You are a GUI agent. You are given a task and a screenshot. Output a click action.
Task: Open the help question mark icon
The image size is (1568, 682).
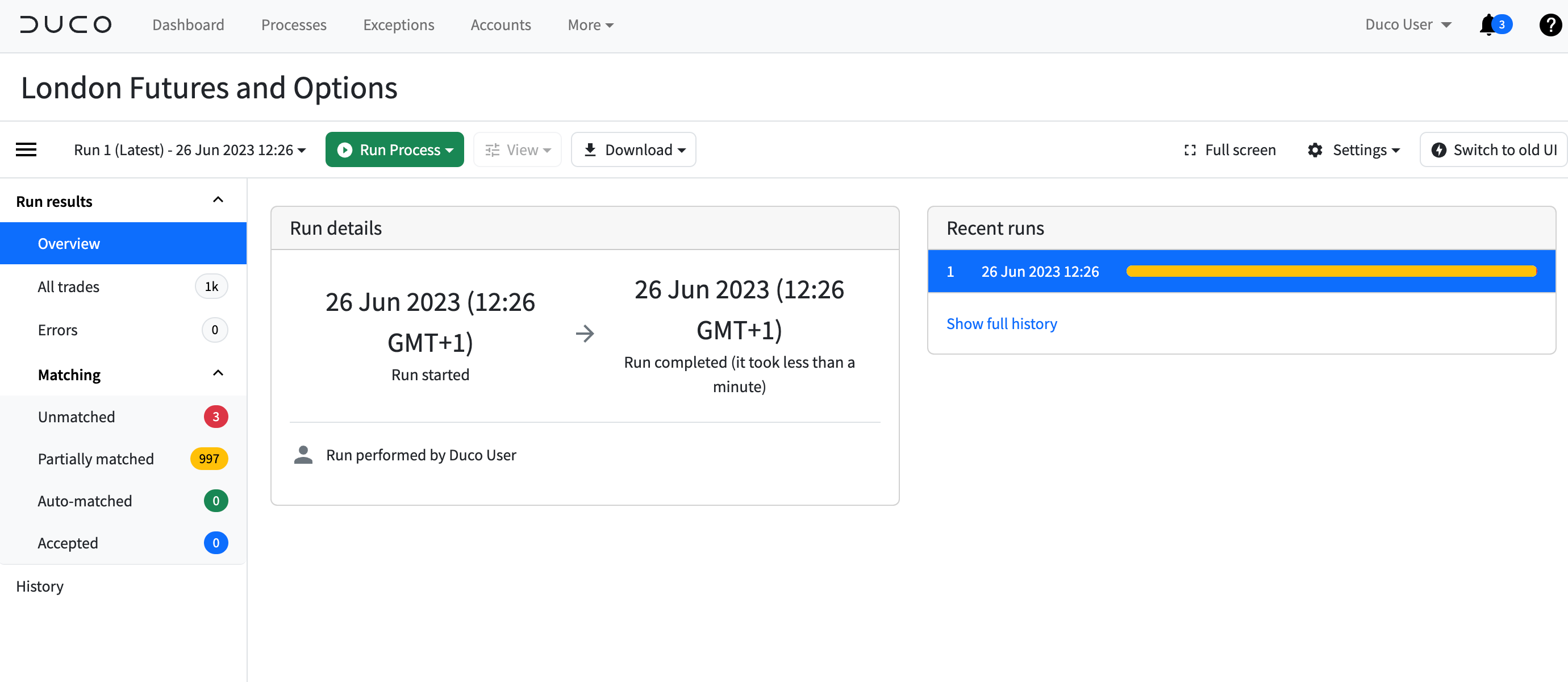click(1550, 24)
